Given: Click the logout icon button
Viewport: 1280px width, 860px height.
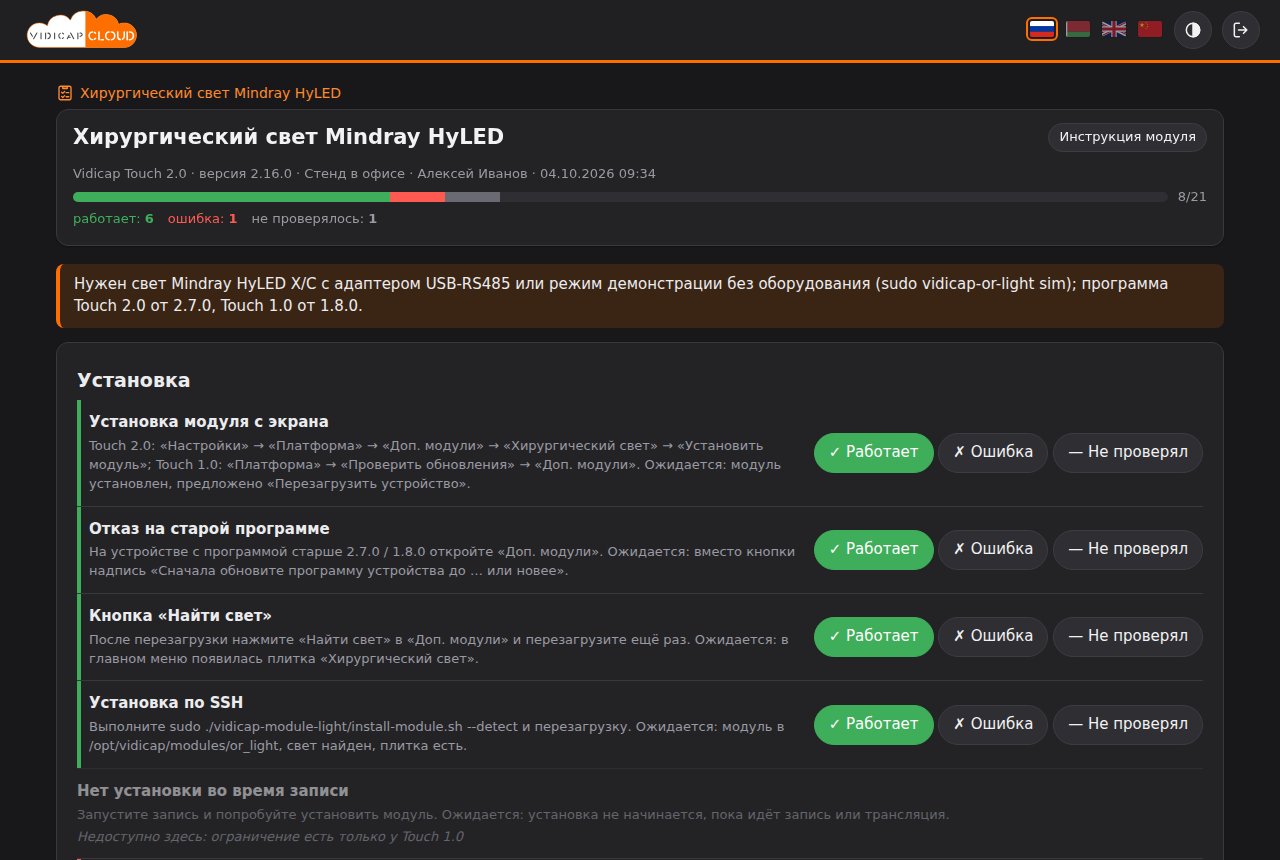Looking at the screenshot, I should tap(1241, 30).
